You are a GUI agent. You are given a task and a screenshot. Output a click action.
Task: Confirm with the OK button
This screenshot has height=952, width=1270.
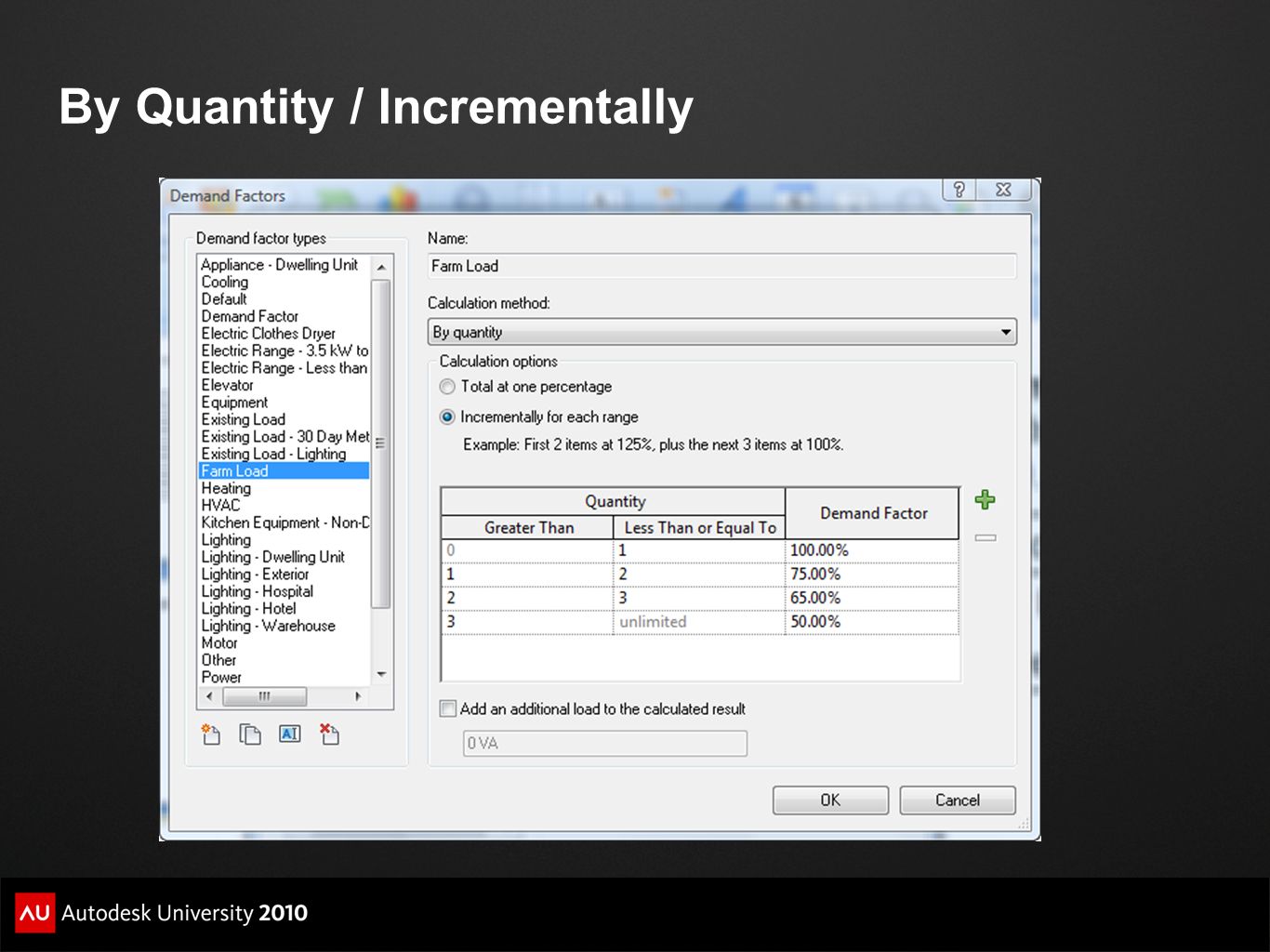[830, 800]
